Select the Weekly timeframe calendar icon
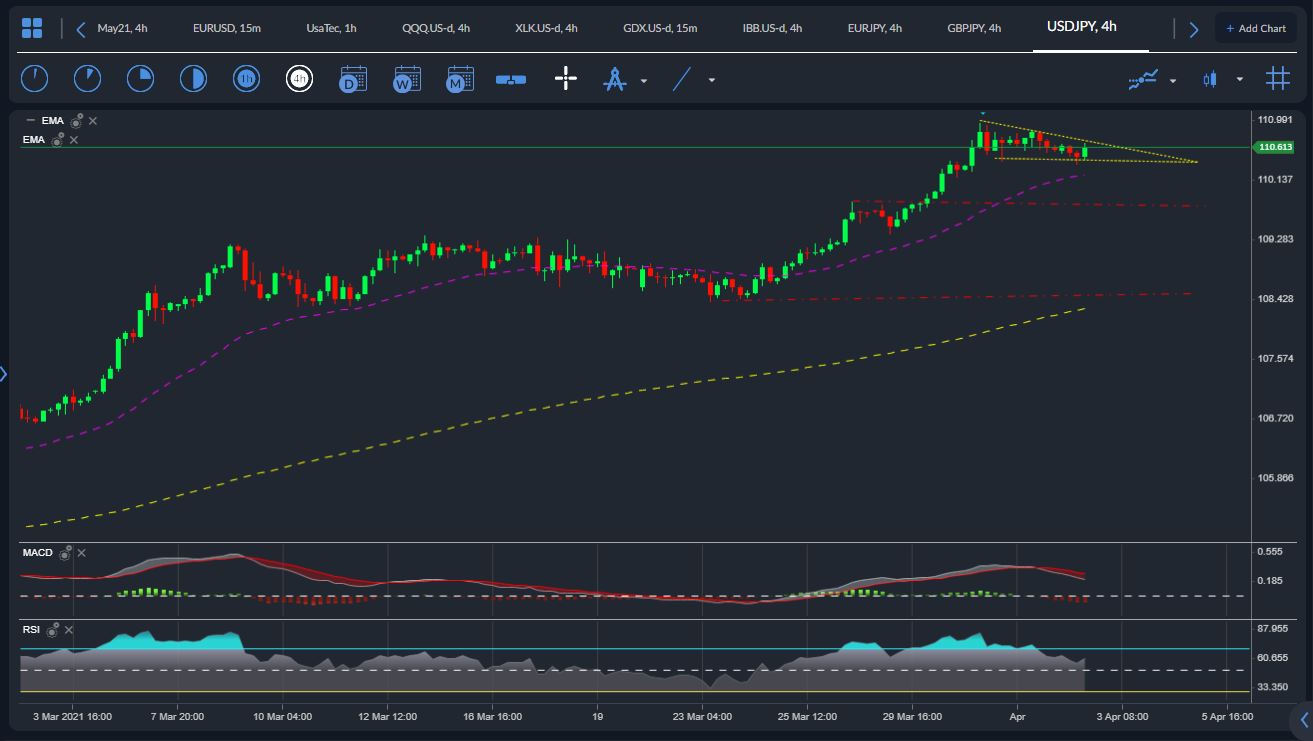The height and width of the screenshot is (741, 1313). pyautogui.click(x=405, y=78)
